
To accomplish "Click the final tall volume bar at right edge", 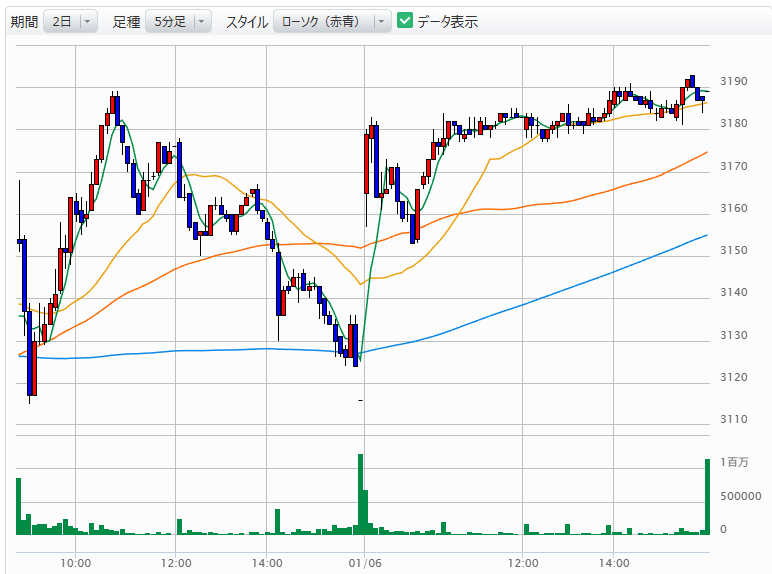I will [x=707, y=497].
